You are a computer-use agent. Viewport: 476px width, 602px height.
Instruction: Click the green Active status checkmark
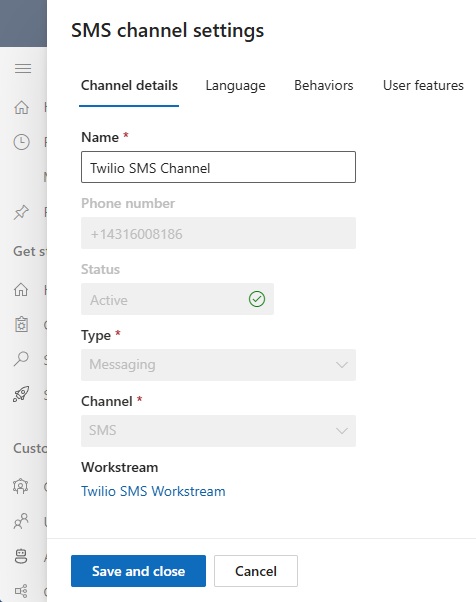click(257, 299)
